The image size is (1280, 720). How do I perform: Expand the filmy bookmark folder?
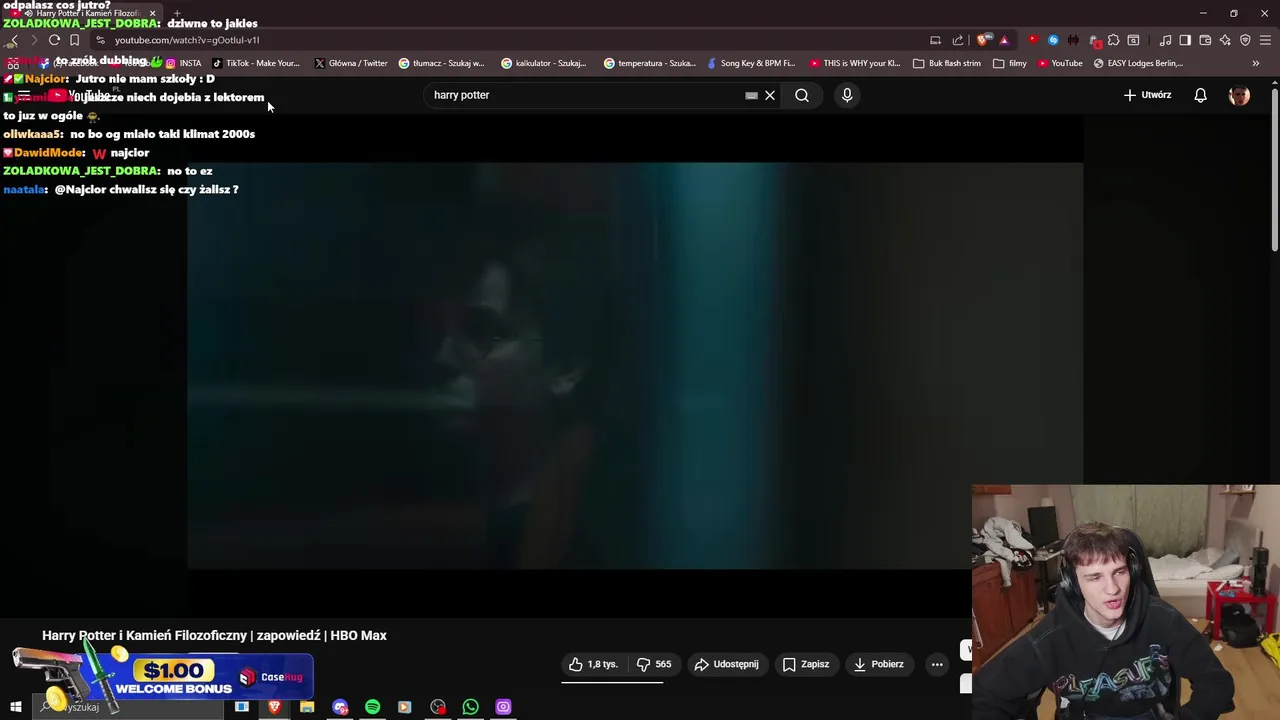pyautogui.click(x=1010, y=63)
